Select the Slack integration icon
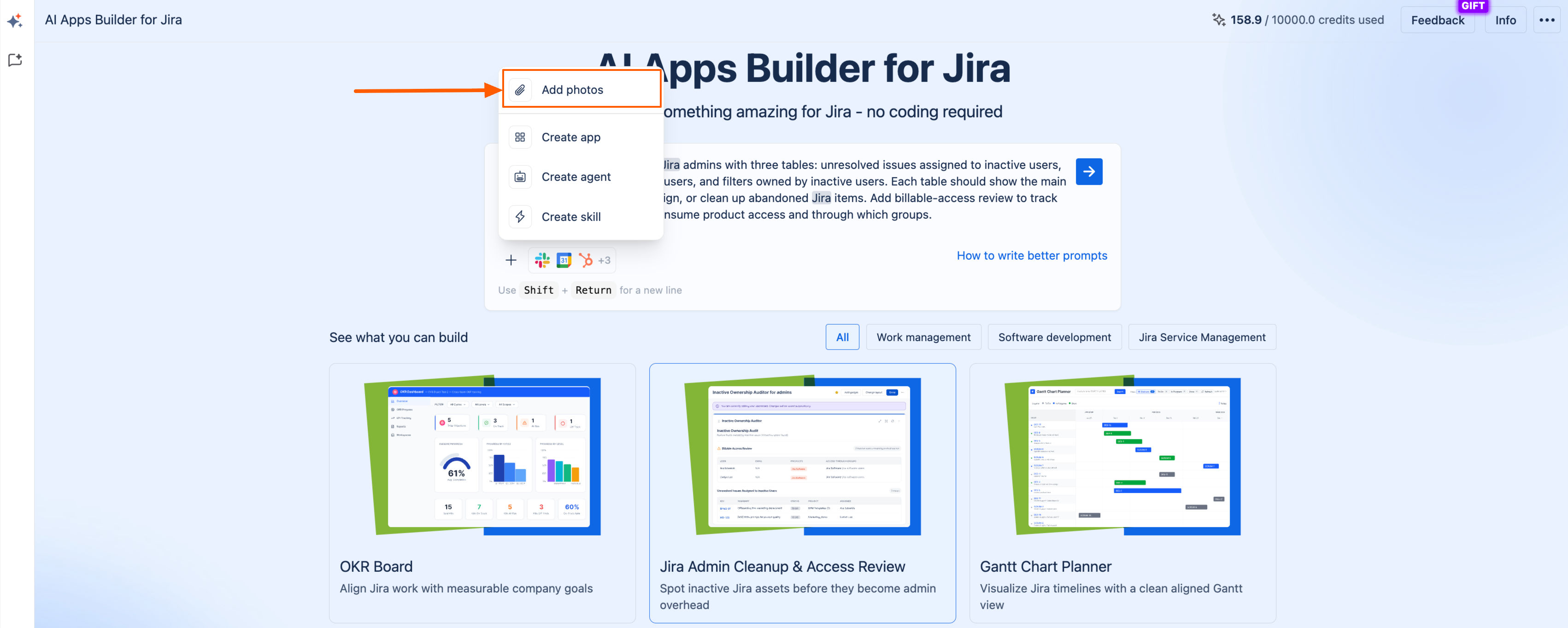The width and height of the screenshot is (1568, 628). pos(542,260)
